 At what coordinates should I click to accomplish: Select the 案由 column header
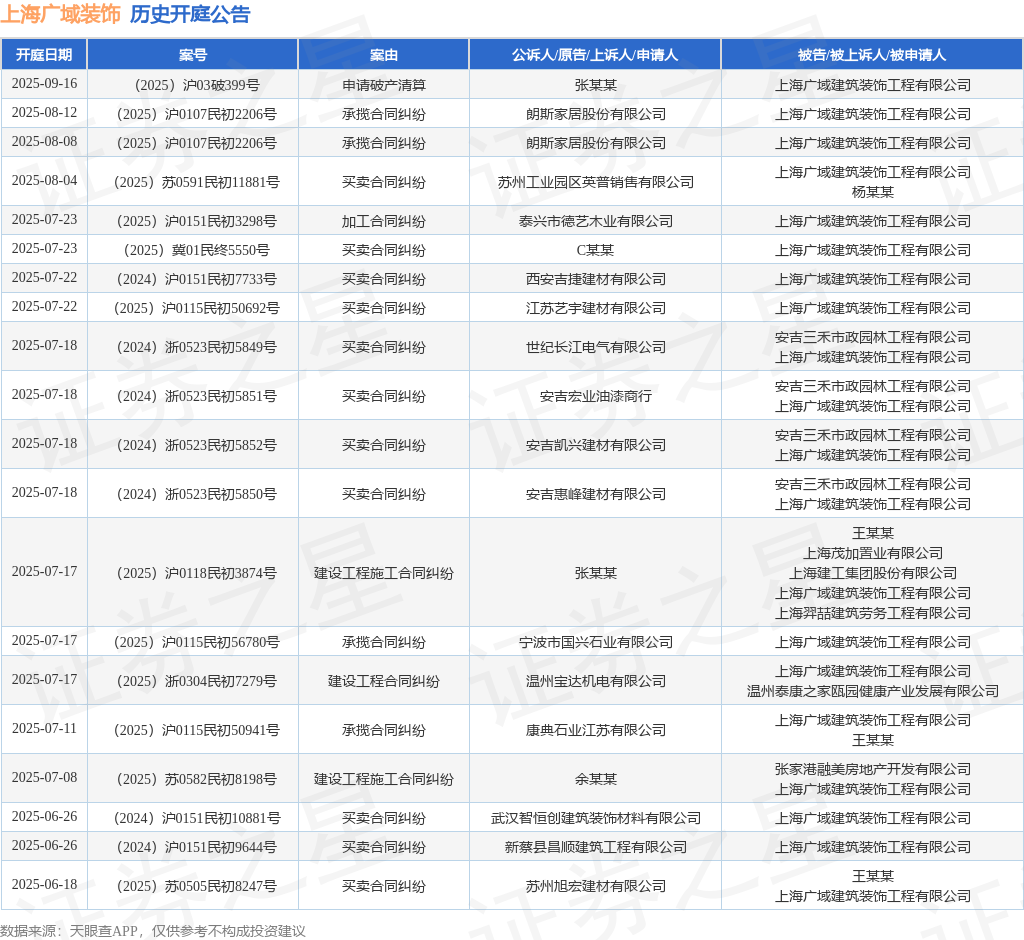pyautogui.click(x=383, y=55)
